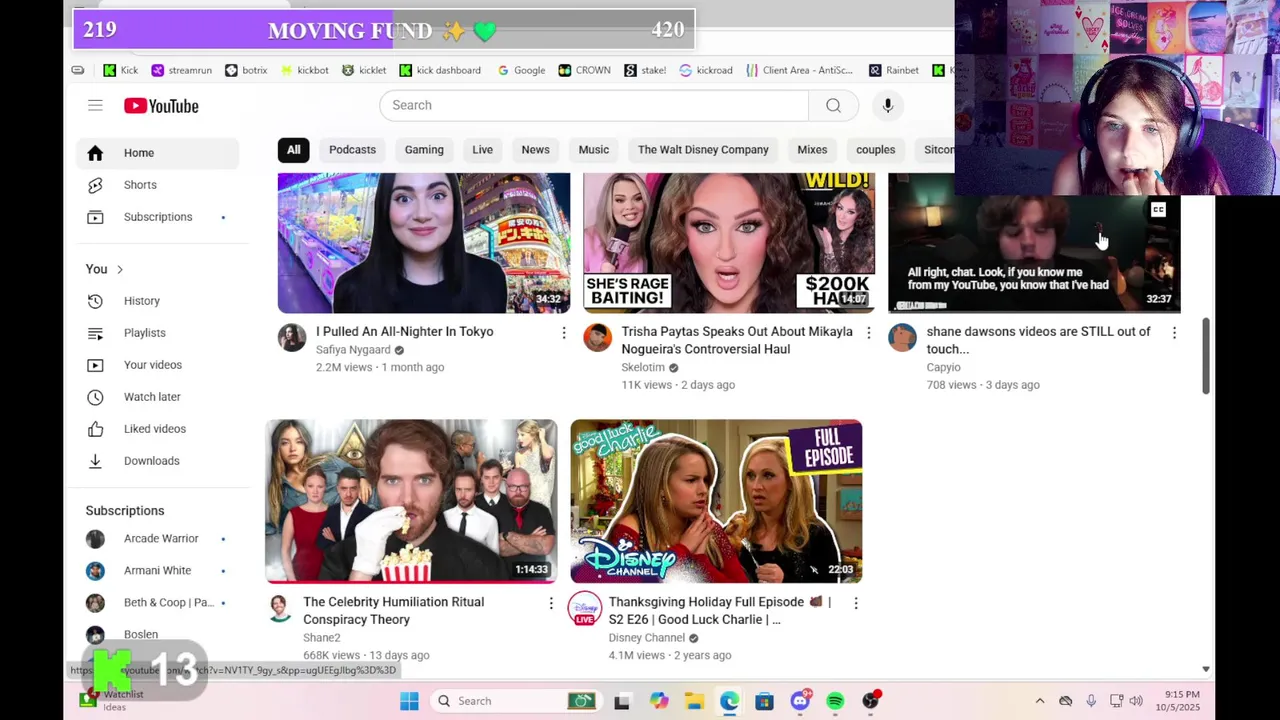Open Arcade Warrior subscription channel

pos(157,539)
